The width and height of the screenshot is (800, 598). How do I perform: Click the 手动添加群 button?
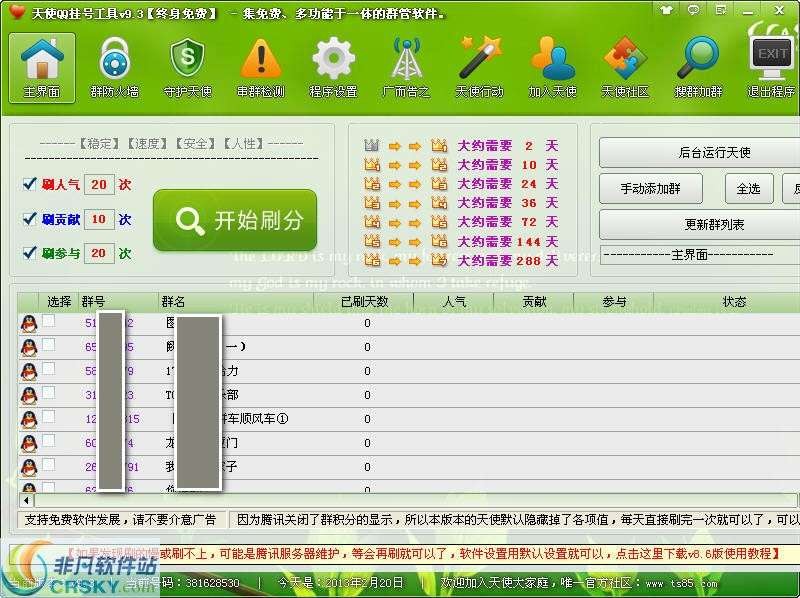pyautogui.click(x=651, y=189)
